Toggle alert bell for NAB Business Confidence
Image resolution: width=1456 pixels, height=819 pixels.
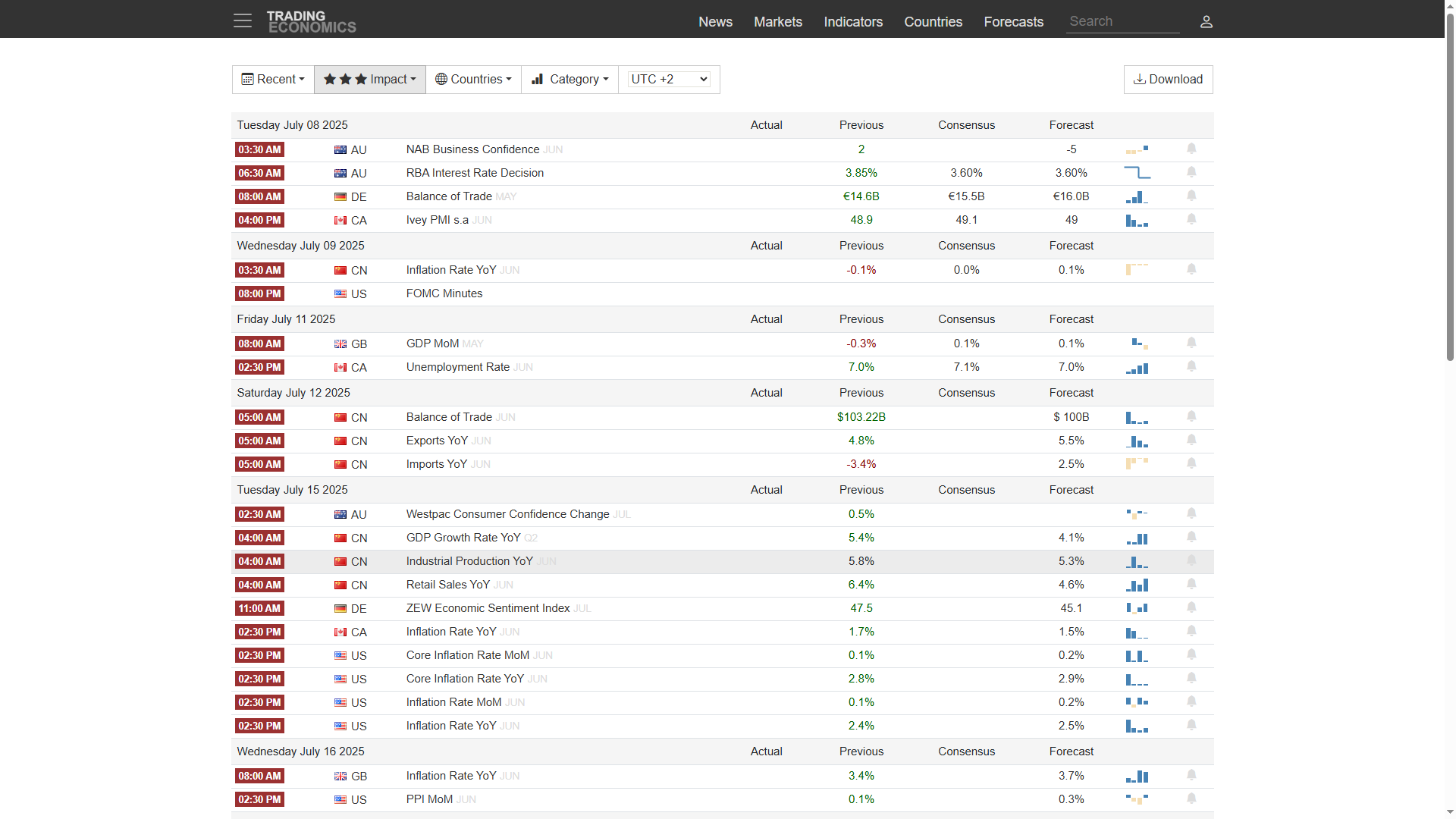(x=1191, y=149)
